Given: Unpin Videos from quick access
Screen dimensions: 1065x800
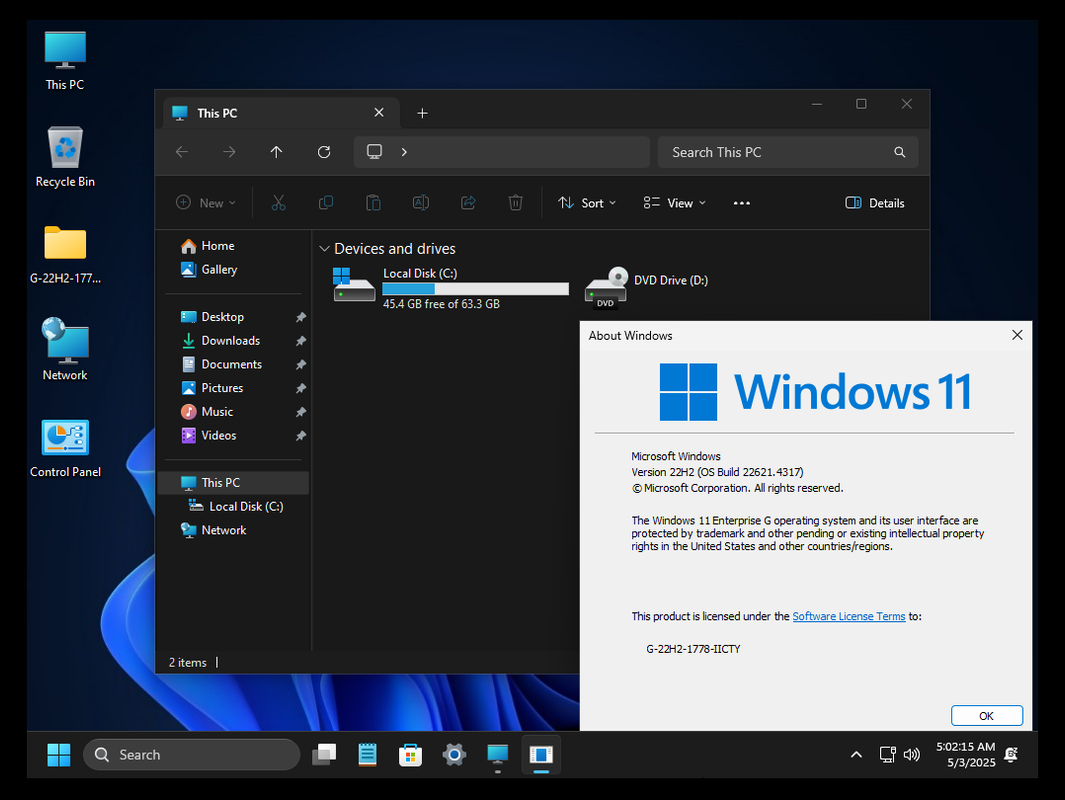Looking at the screenshot, I should tap(301, 436).
